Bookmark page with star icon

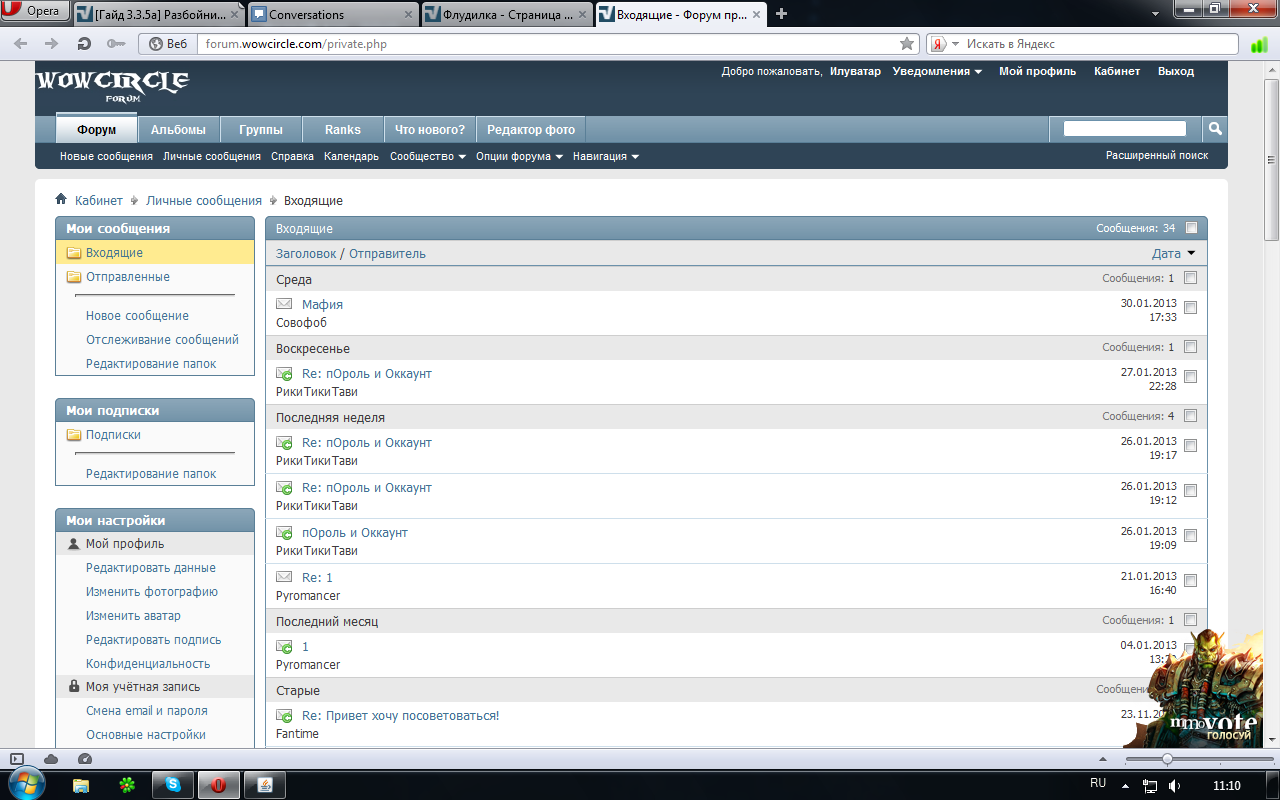point(906,44)
